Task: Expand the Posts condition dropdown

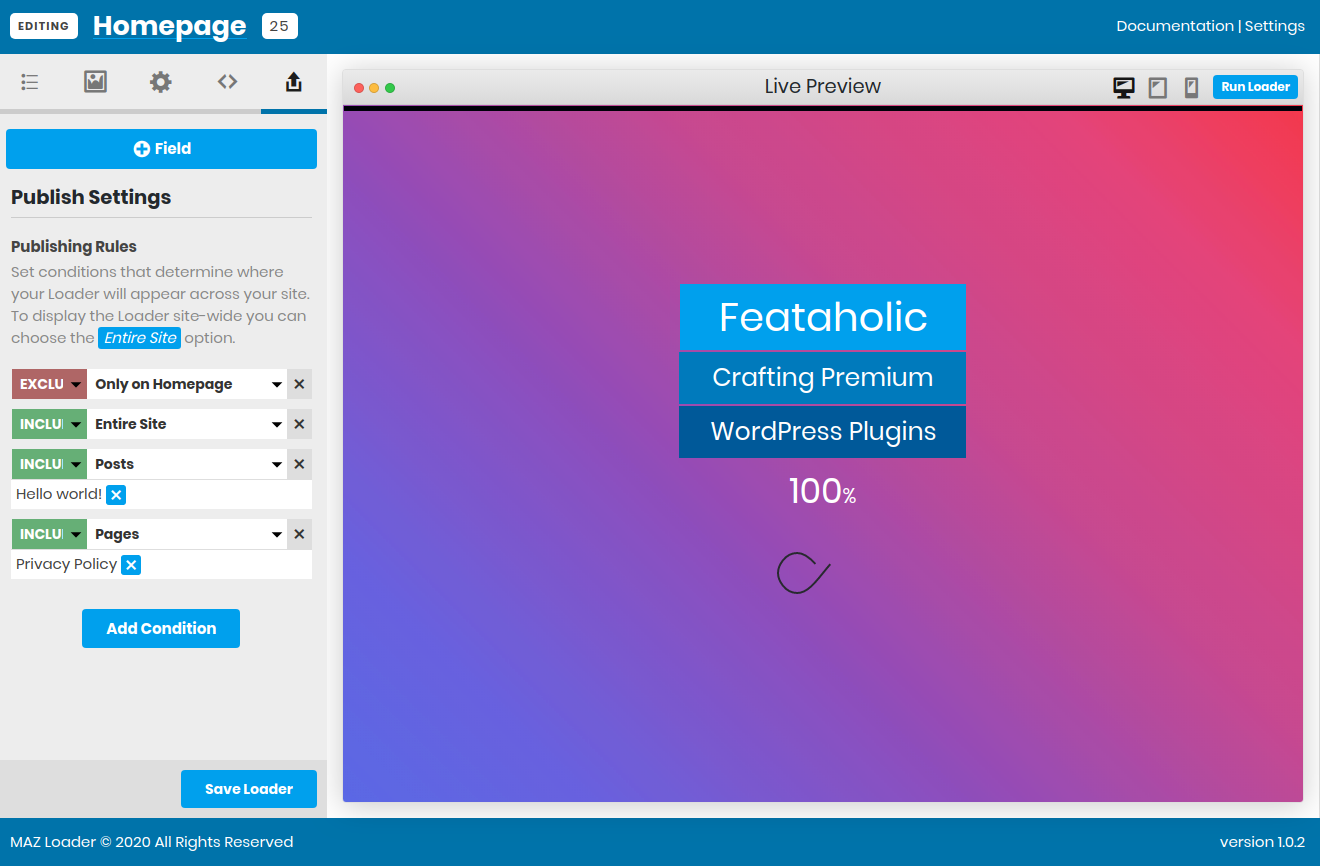Action: [187, 464]
